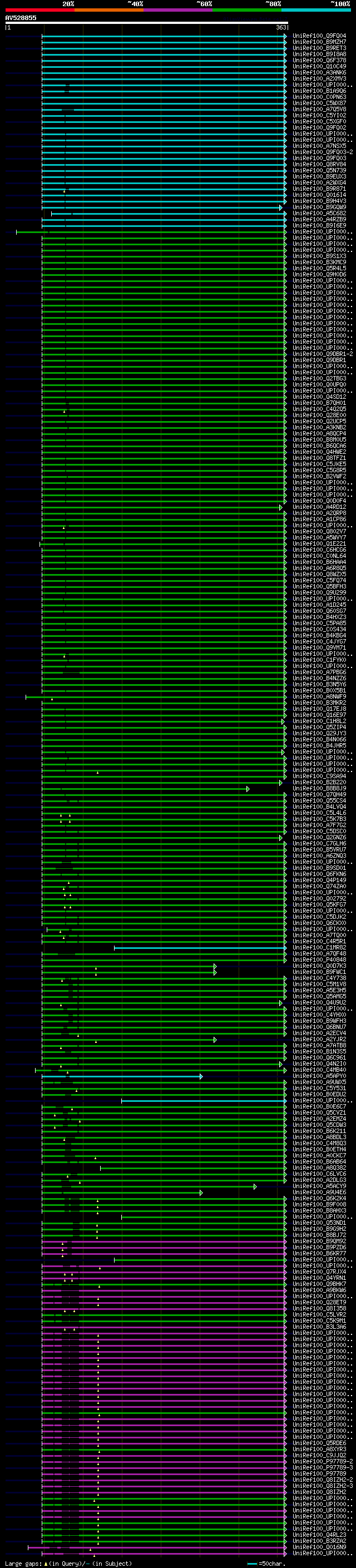Screen dimensions: 356x1568
Task: Click UniRef100_Q9DBR1-2 label
Action: tap(323, 354)
